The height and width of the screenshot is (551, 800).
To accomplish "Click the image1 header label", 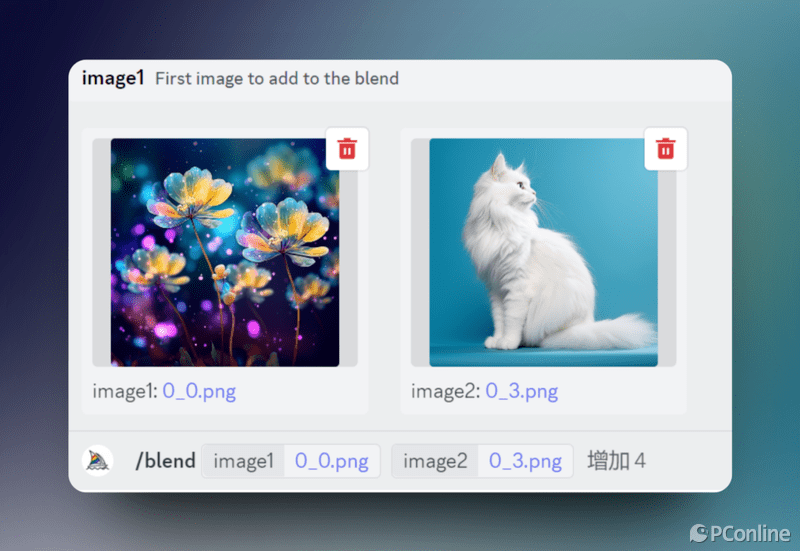I will point(113,78).
